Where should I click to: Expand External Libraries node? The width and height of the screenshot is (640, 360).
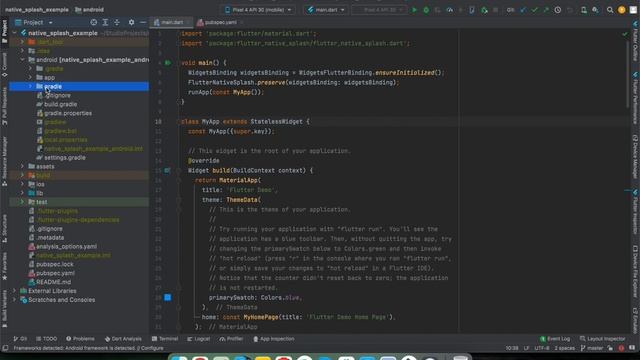tap(15, 291)
